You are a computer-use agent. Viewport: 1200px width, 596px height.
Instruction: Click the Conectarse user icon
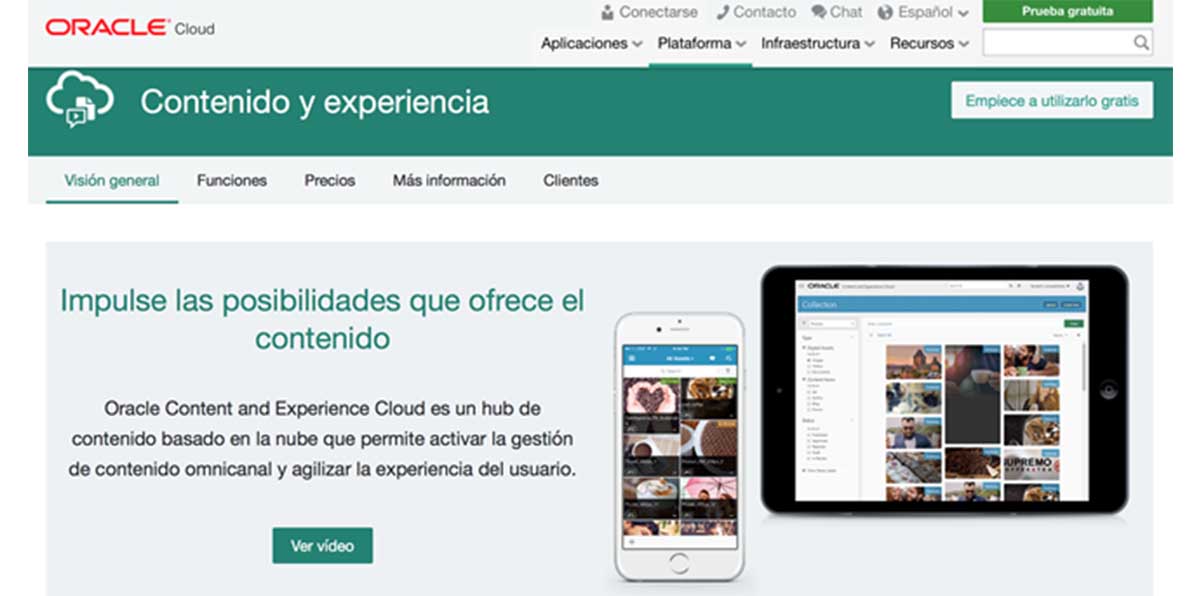tap(607, 13)
